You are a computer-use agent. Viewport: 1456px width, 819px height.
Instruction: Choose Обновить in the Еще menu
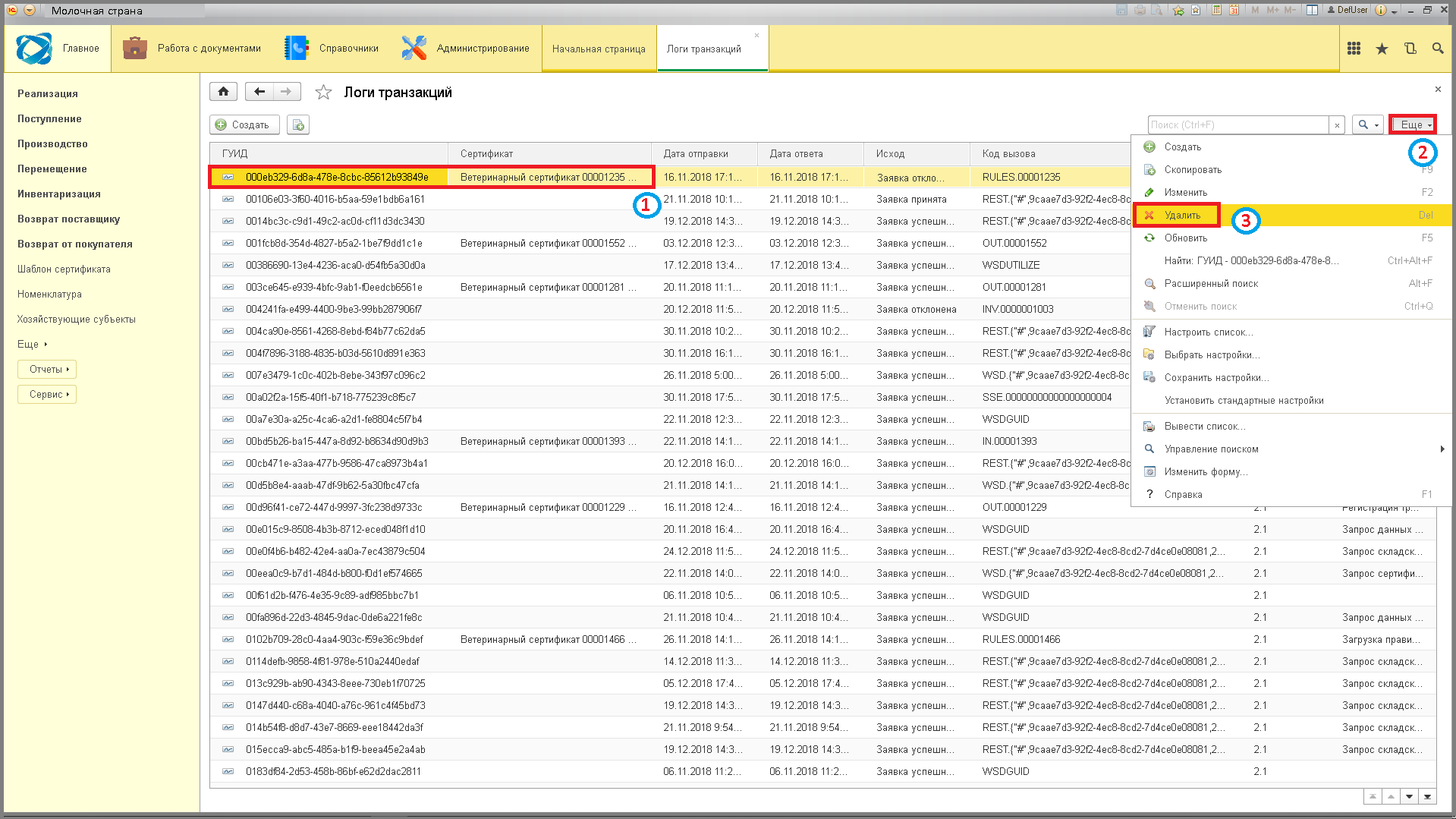pyautogui.click(x=1291, y=238)
